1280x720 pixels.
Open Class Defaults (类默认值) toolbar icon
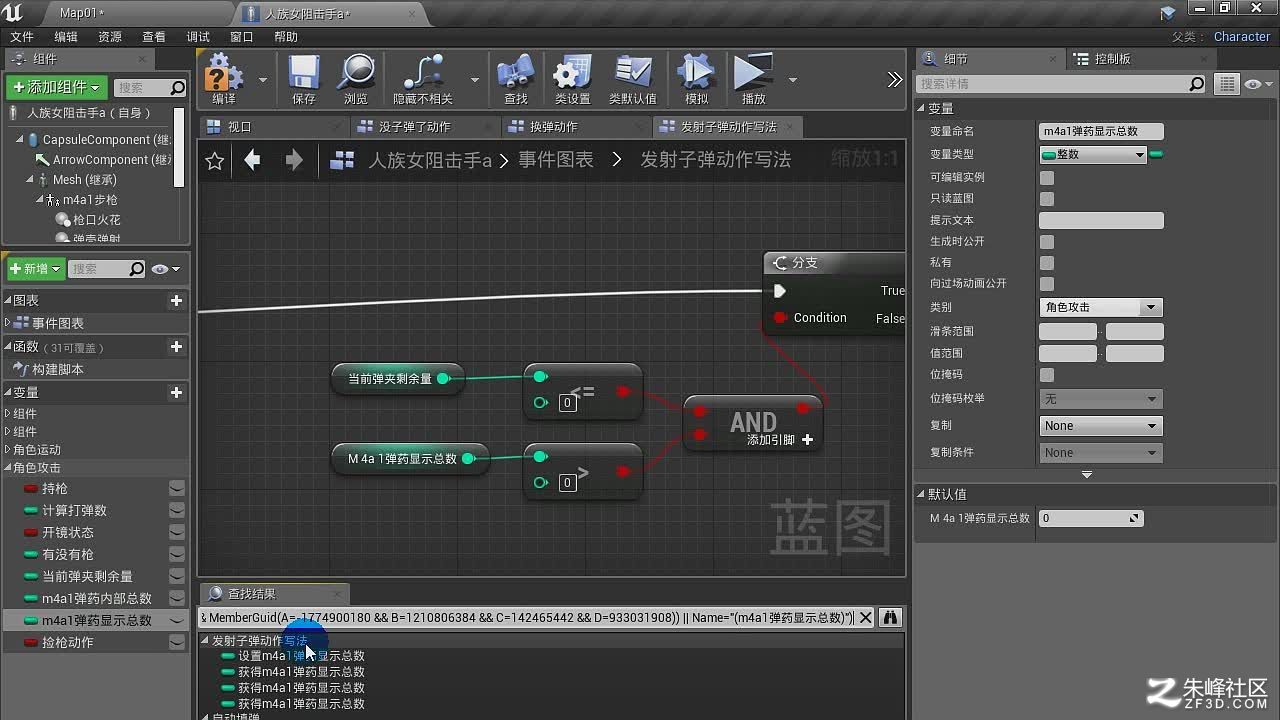pos(633,79)
